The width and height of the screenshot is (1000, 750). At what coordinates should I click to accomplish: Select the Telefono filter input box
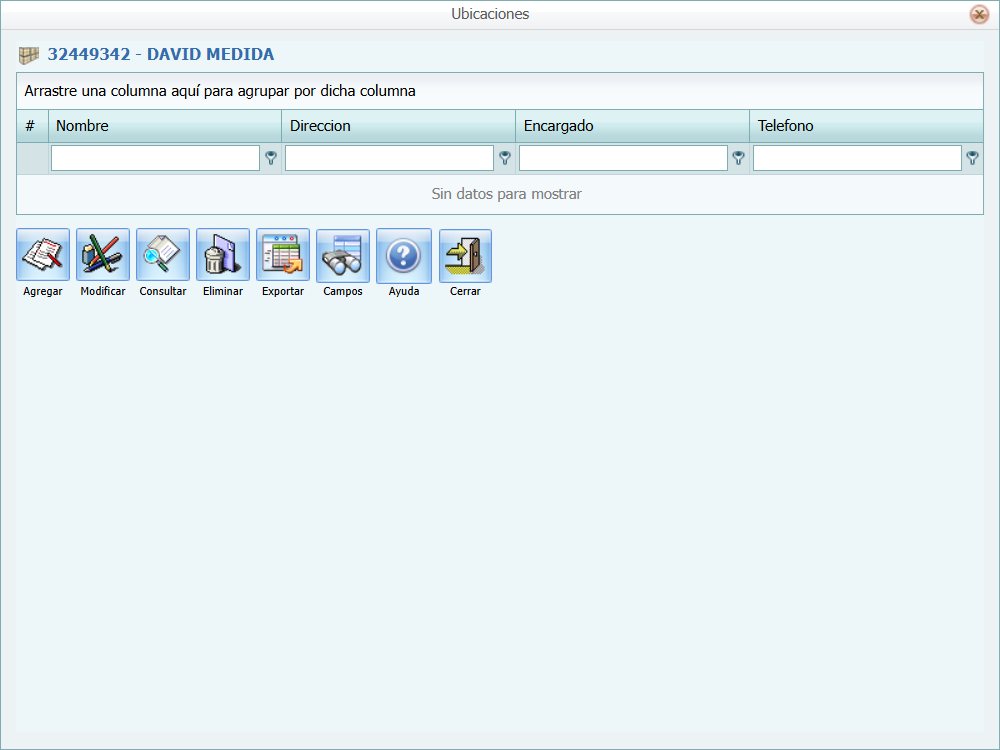tap(857, 158)
